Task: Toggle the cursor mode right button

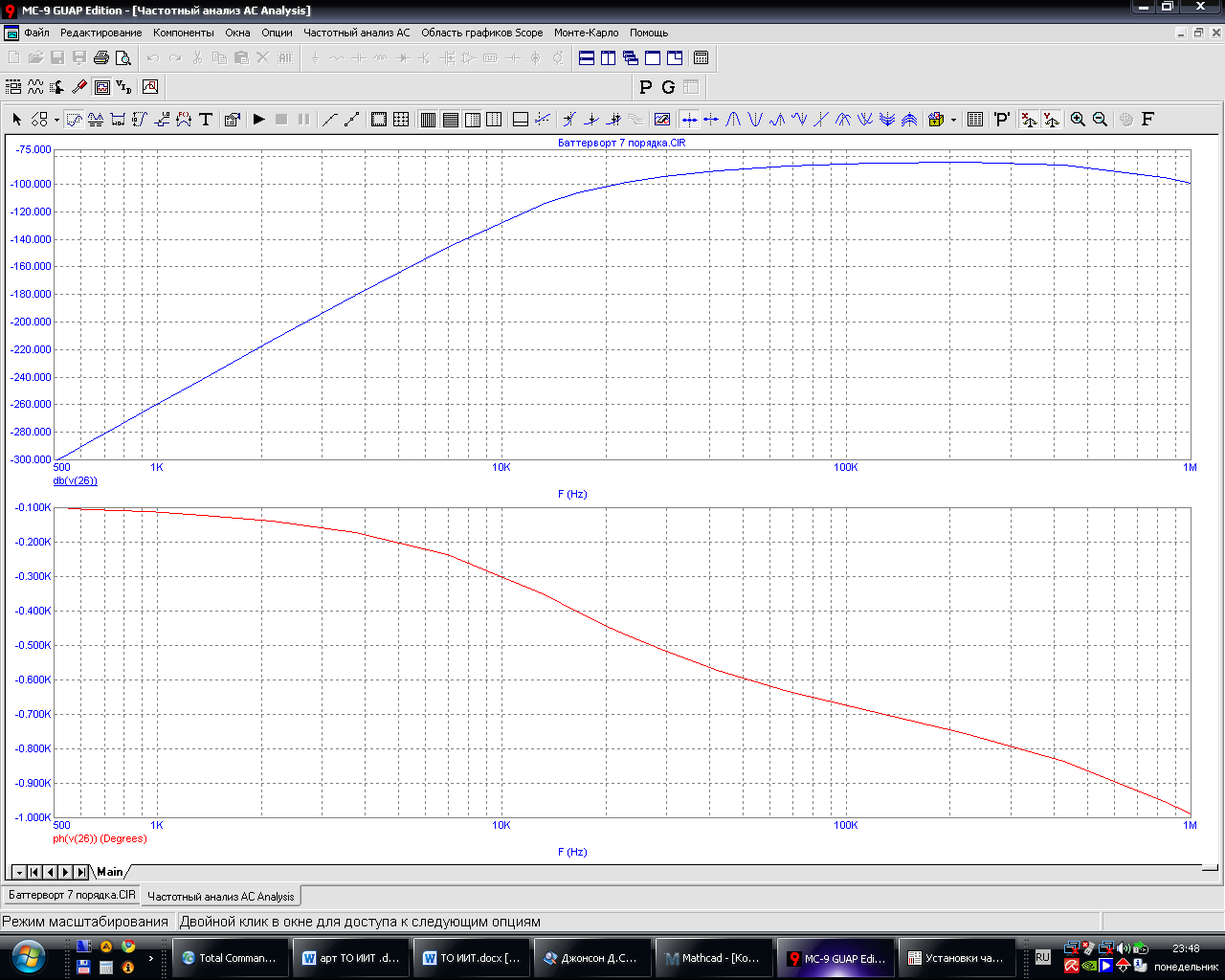Action: 711,119
